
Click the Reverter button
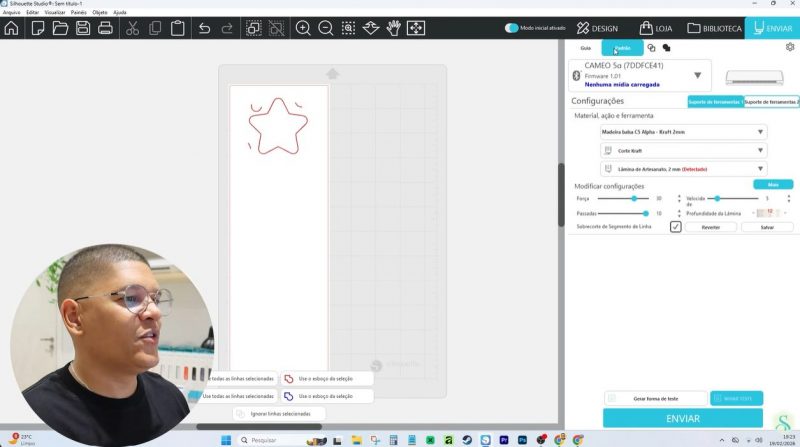click(x=711, y=227)
